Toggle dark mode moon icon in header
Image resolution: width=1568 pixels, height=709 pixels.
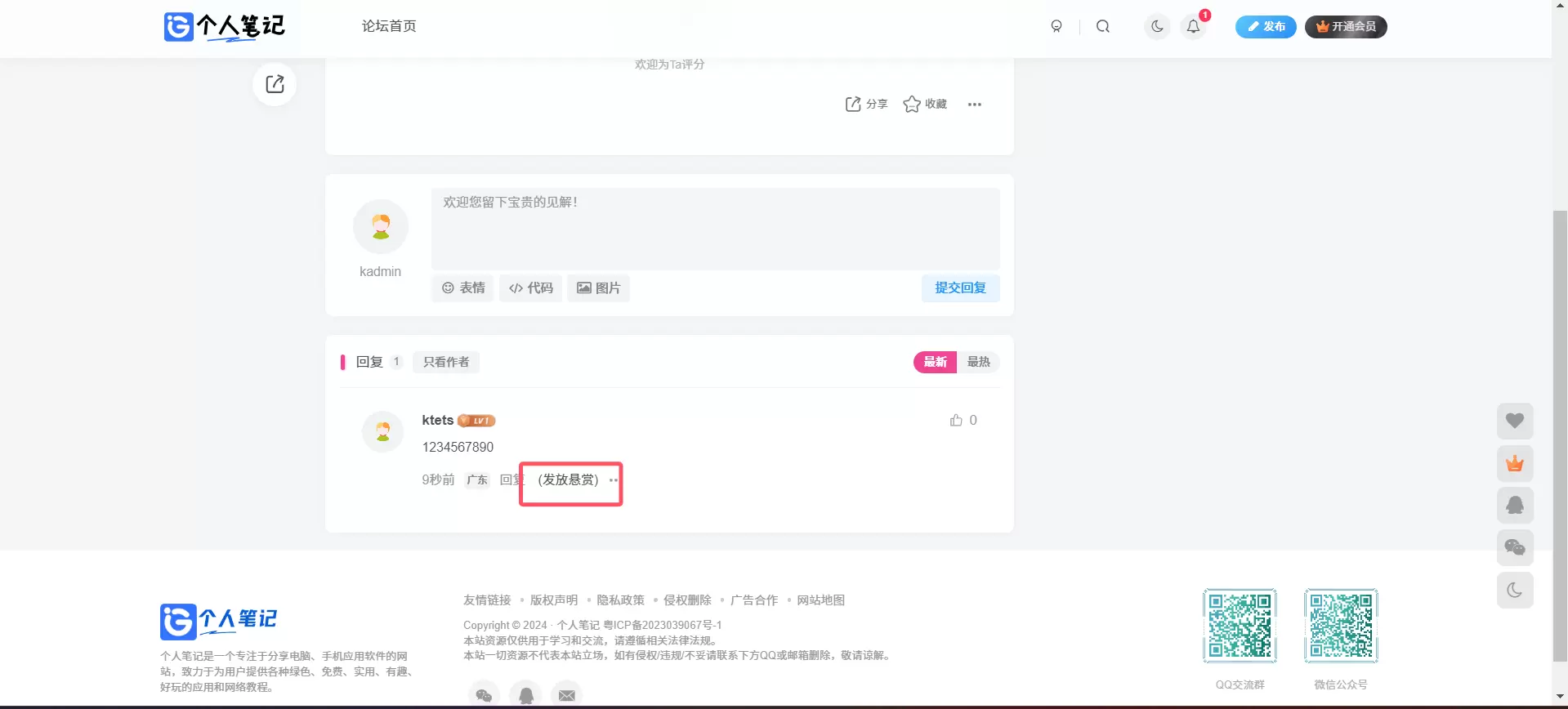[x=1157, y=26]
